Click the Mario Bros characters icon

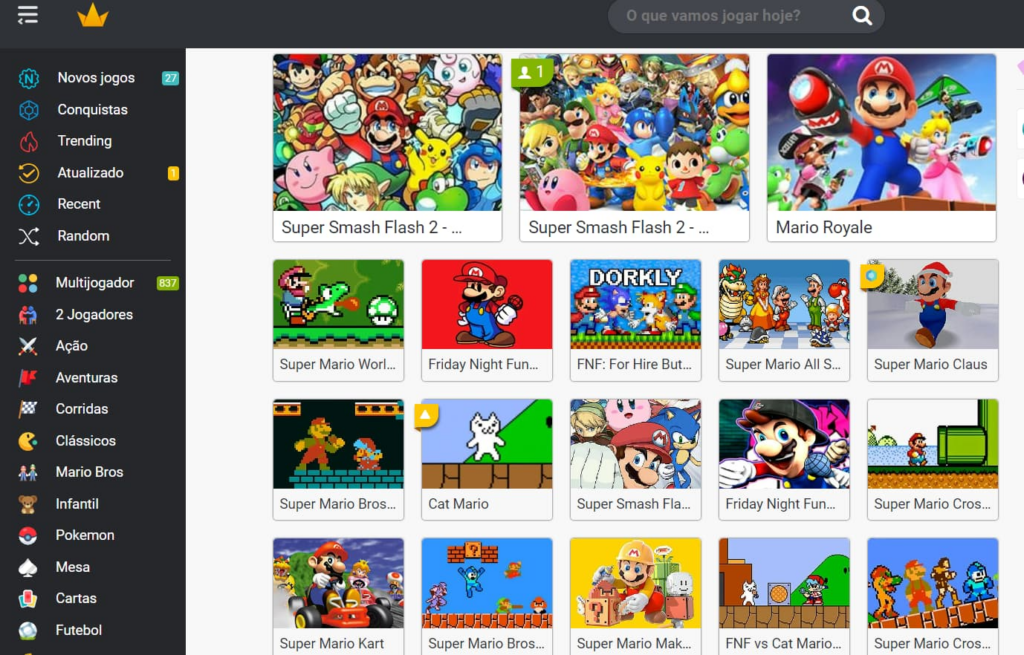(27, 472)
